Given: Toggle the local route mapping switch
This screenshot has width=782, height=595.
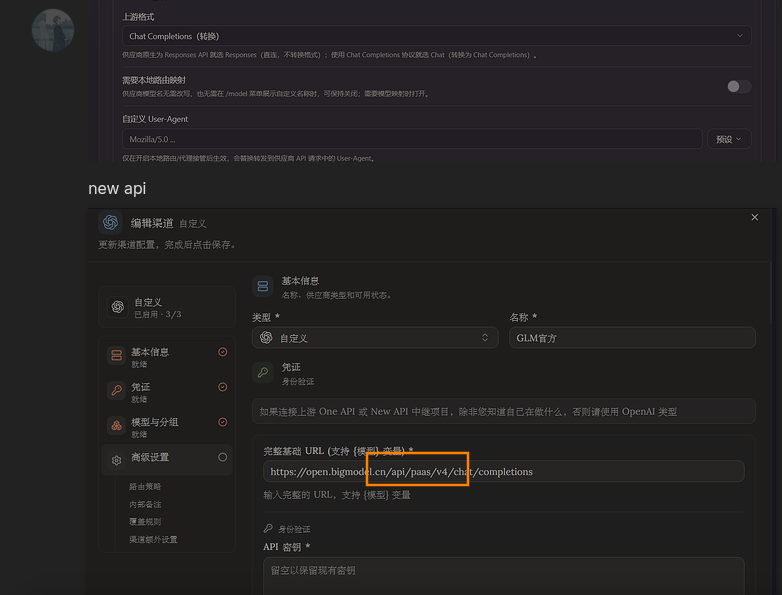Looking at the screenshot, I should (739, 86).
